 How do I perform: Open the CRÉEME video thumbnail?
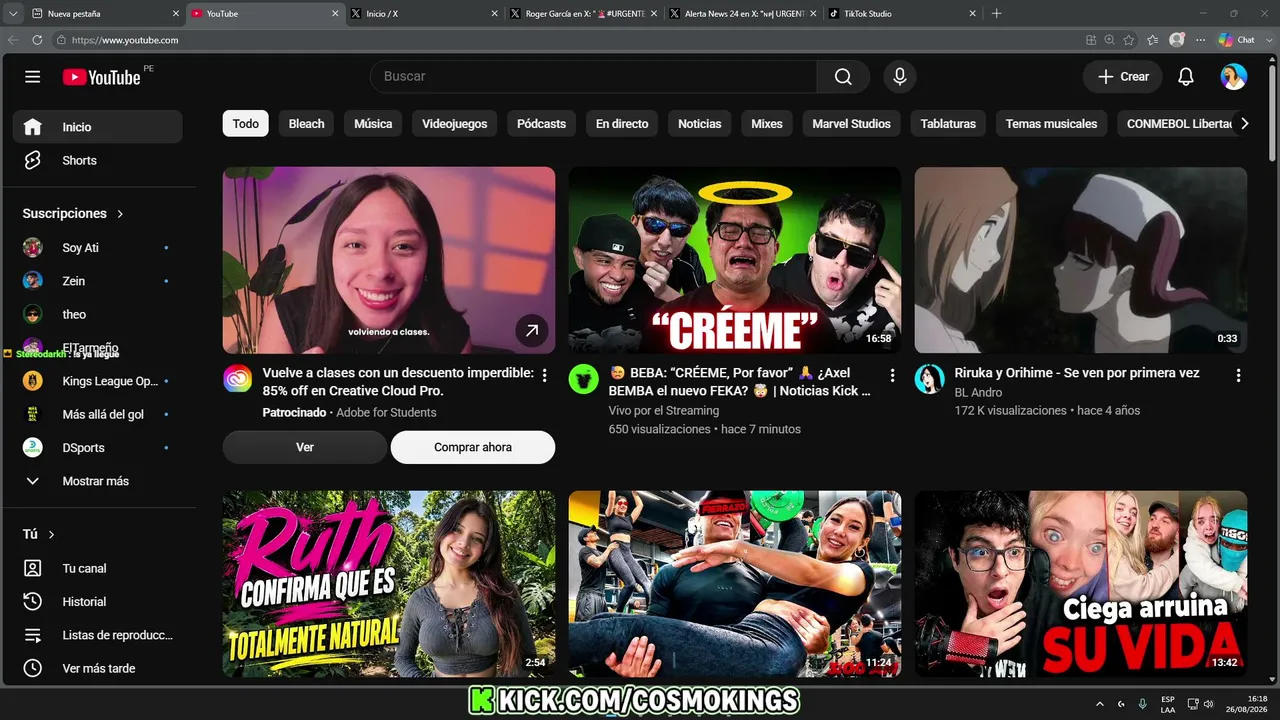735,260
